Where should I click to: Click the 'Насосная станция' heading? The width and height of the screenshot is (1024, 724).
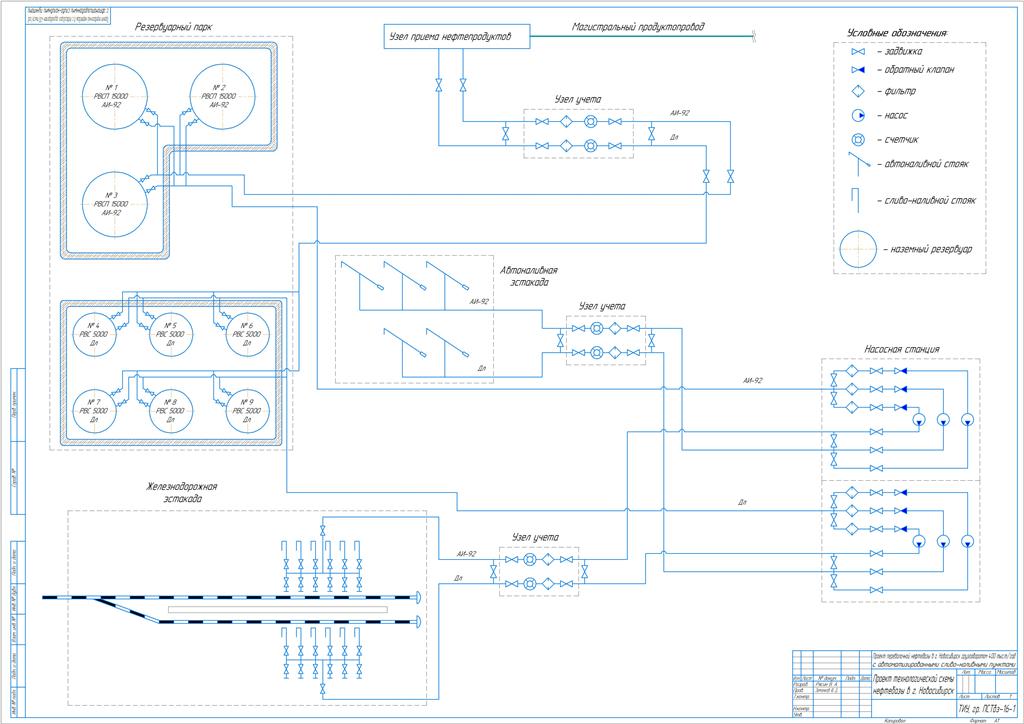tap(902, 349)
